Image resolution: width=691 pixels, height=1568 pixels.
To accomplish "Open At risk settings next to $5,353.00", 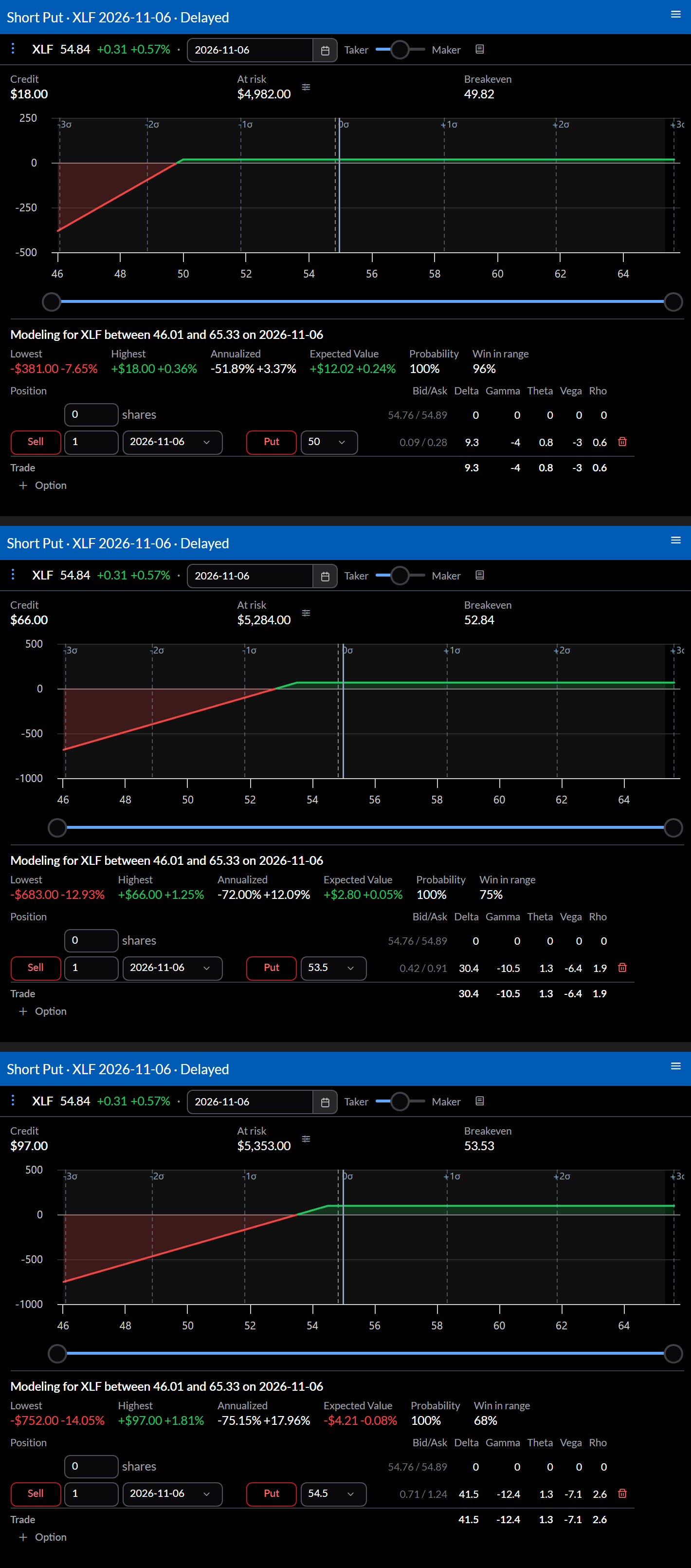I will pos(306,1139).
